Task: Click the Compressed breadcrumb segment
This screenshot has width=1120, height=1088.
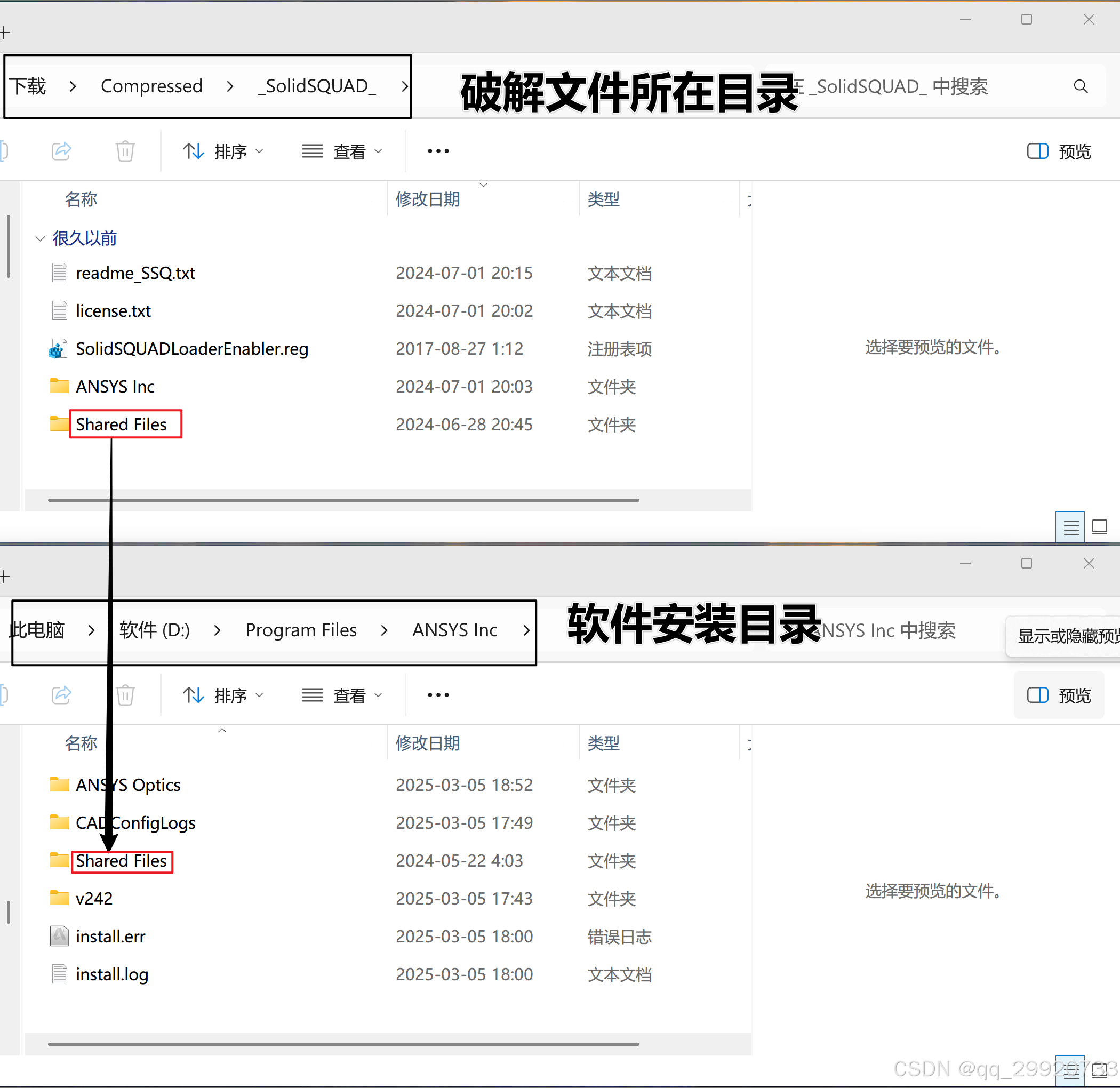Action: click(x=151, y=86)
